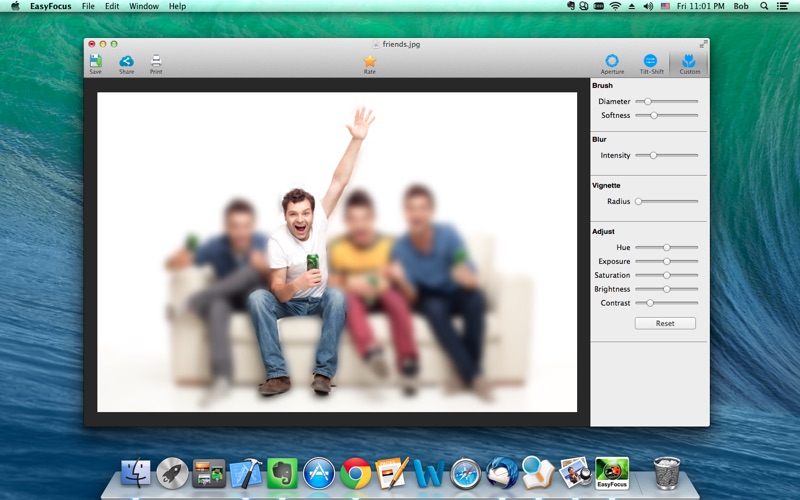The height and width of the screenshot is (500, 800).
Task: Switch to Aperture focus mode
Action: (612, 64)
